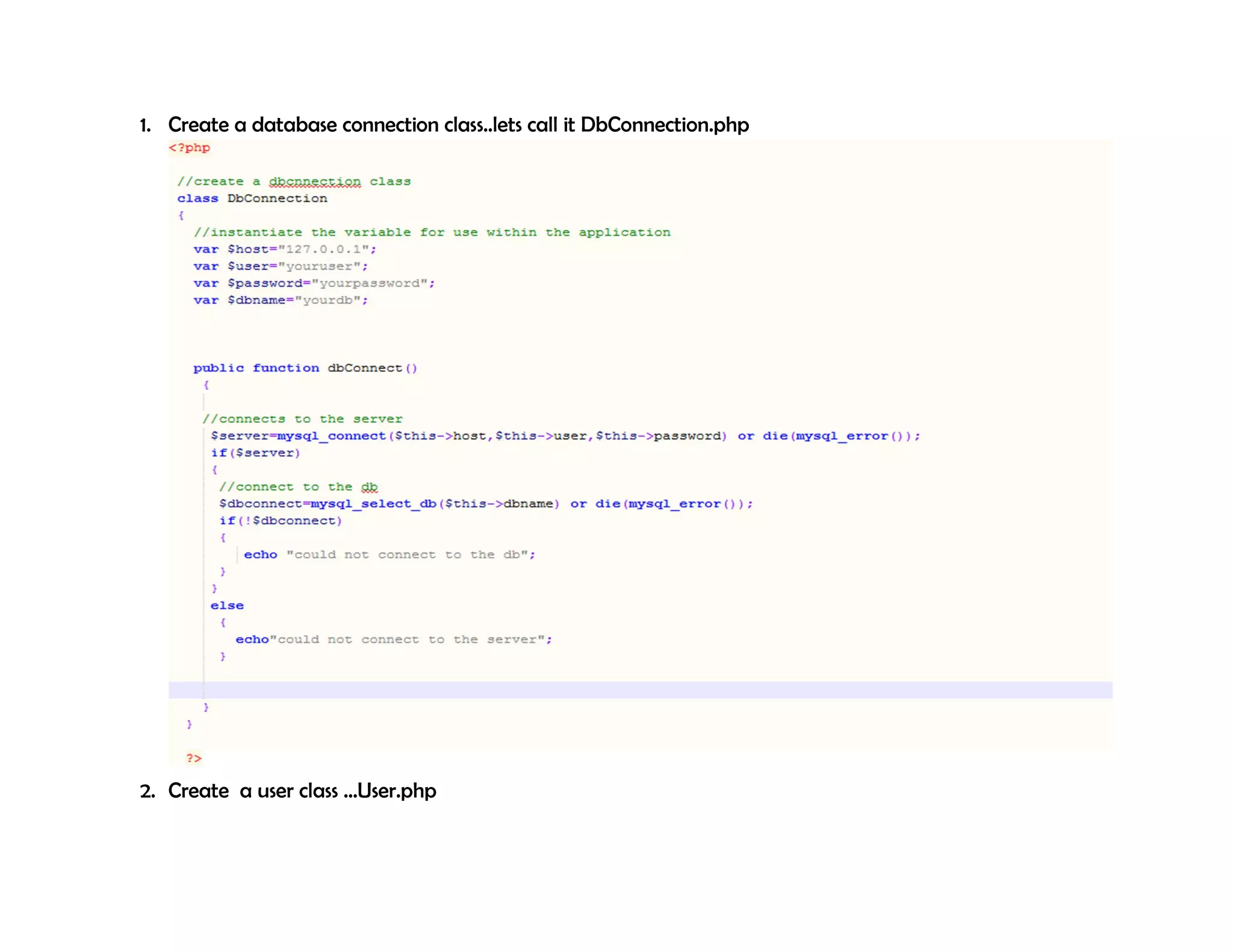Click the line echo "could not connect to the db";
This screenshot has height=952, width=1233.
point(390,555)
